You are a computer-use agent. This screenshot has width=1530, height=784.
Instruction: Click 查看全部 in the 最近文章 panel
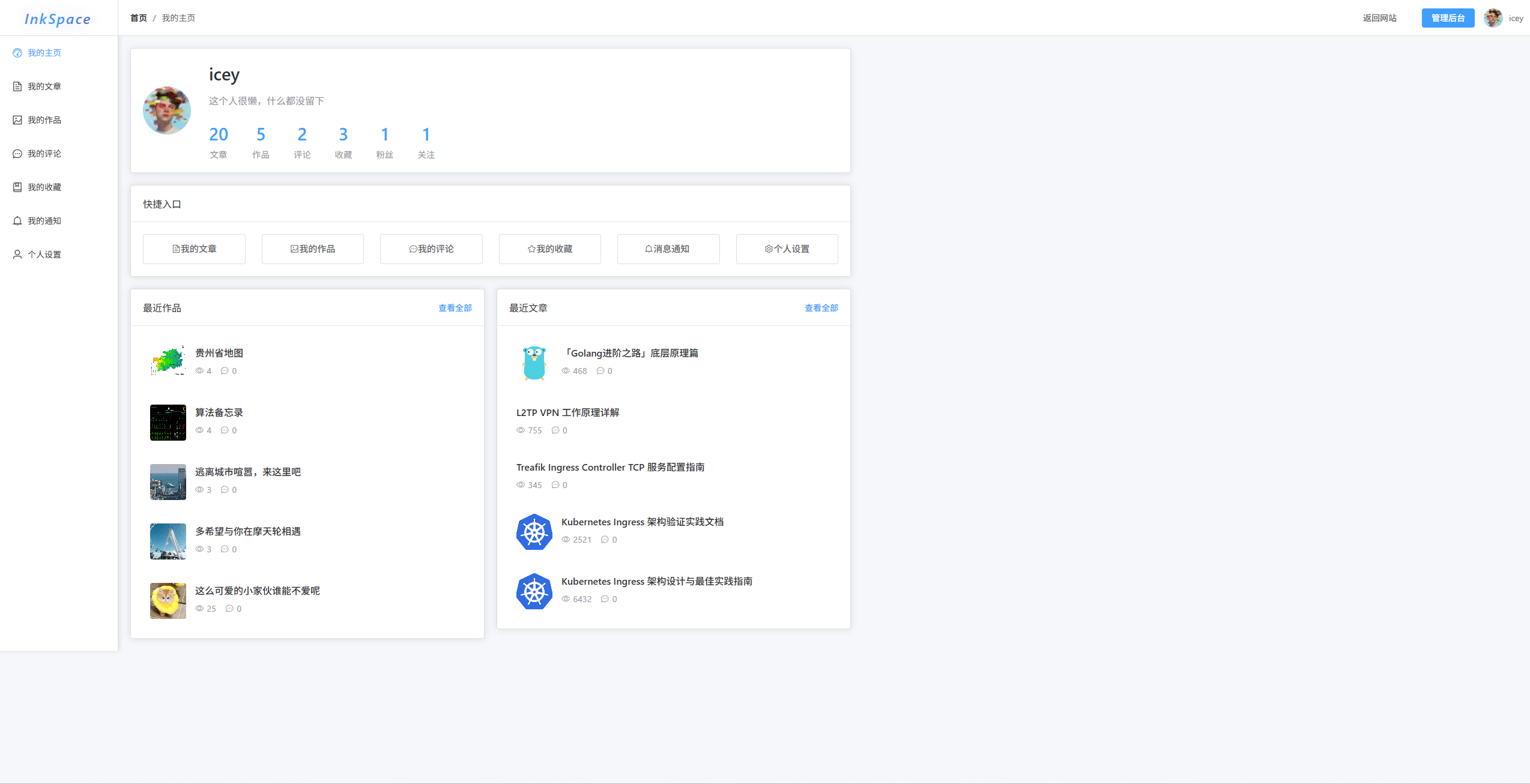click(821, 308)
